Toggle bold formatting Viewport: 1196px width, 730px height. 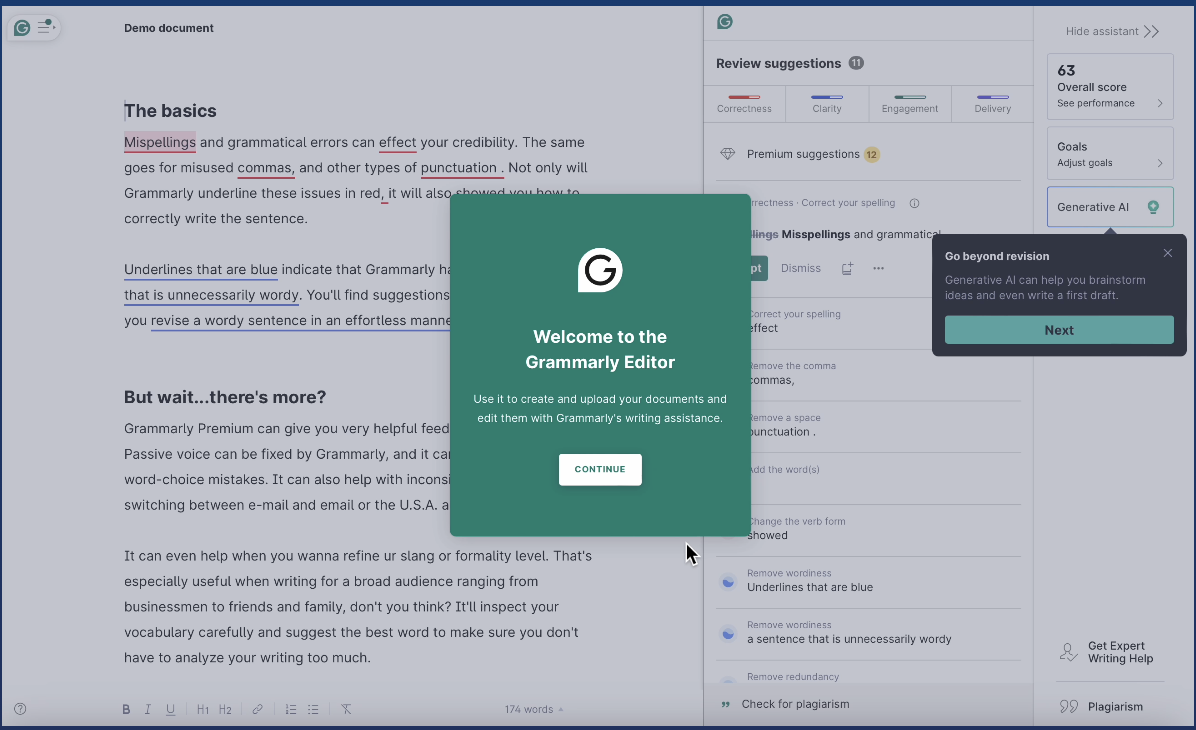click(x=126, y=709)
